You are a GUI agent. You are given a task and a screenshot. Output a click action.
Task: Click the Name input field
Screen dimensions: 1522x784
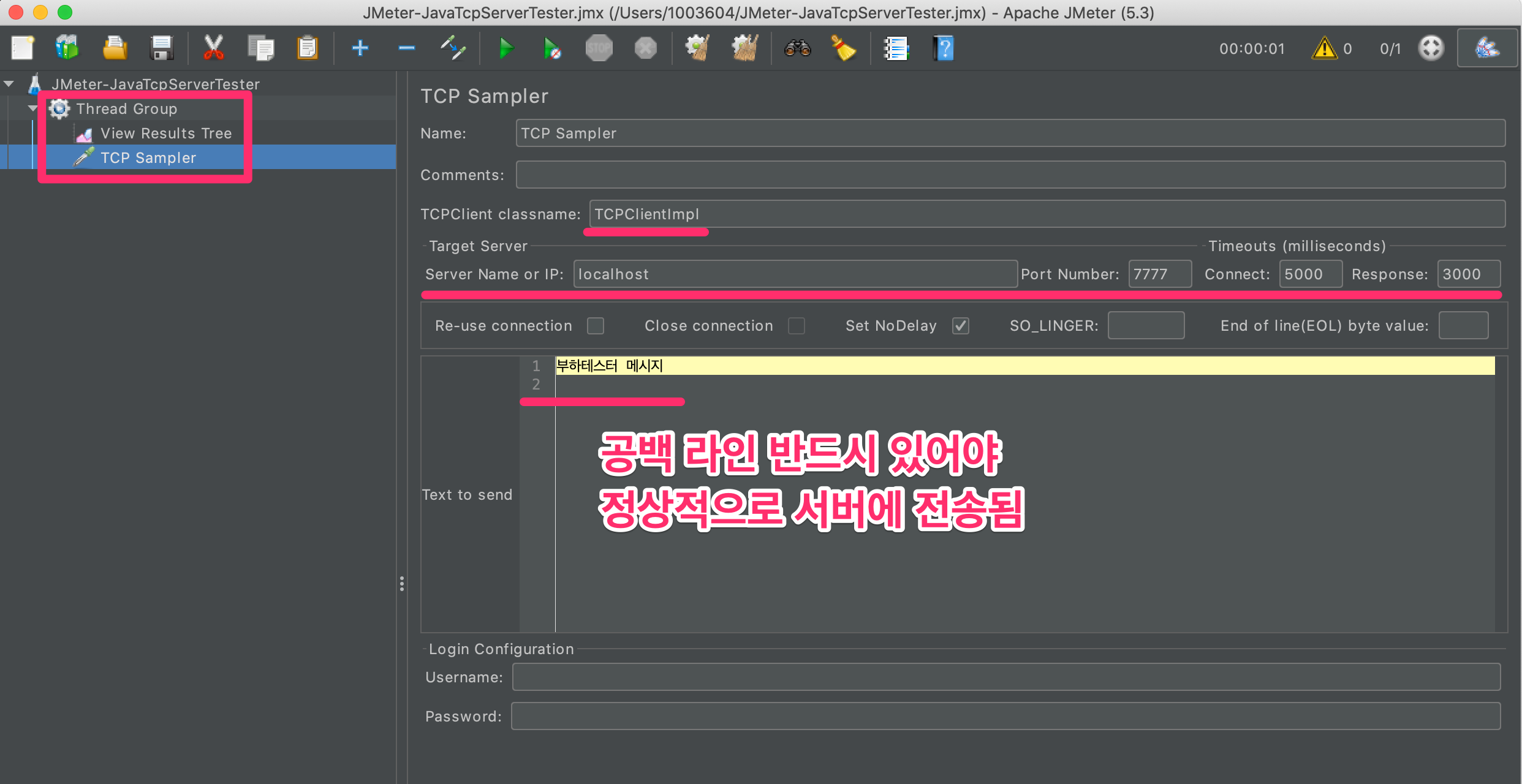(x=1010, y=133)
